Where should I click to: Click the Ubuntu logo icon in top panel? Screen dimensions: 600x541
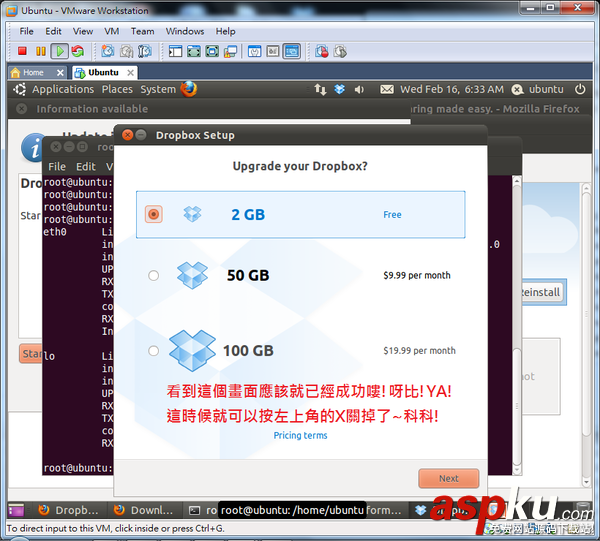point(20,89)
